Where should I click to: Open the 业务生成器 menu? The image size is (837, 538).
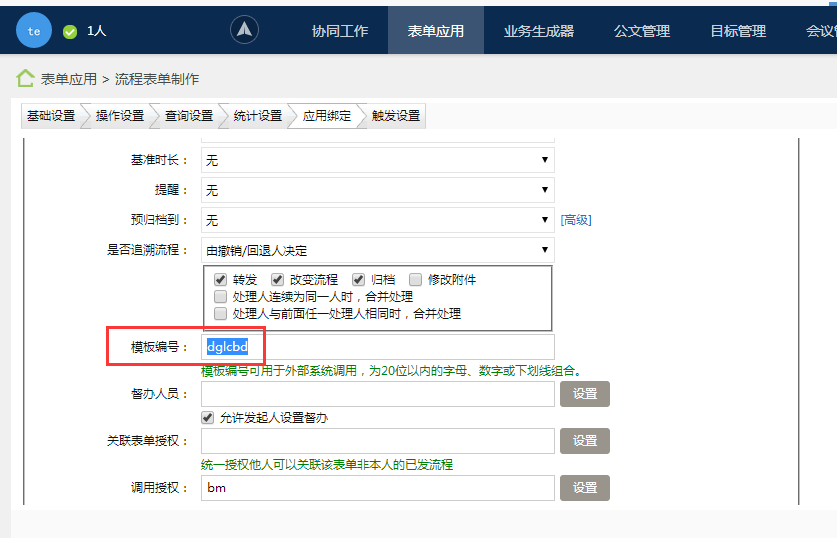[539, 31]
